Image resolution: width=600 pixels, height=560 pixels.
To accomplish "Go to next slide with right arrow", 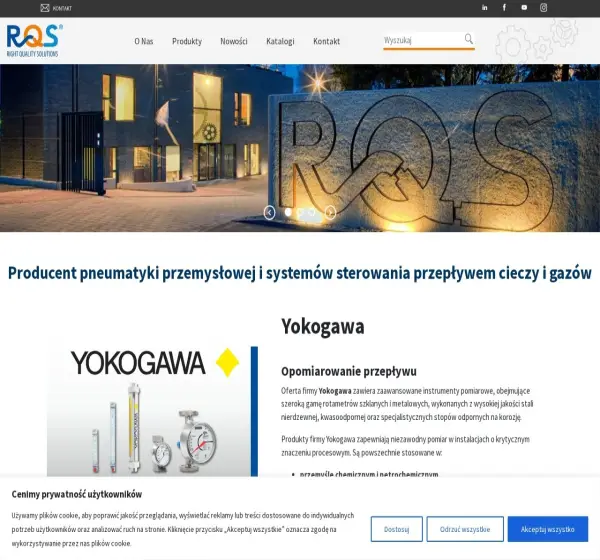I will [x=330, y=212].
